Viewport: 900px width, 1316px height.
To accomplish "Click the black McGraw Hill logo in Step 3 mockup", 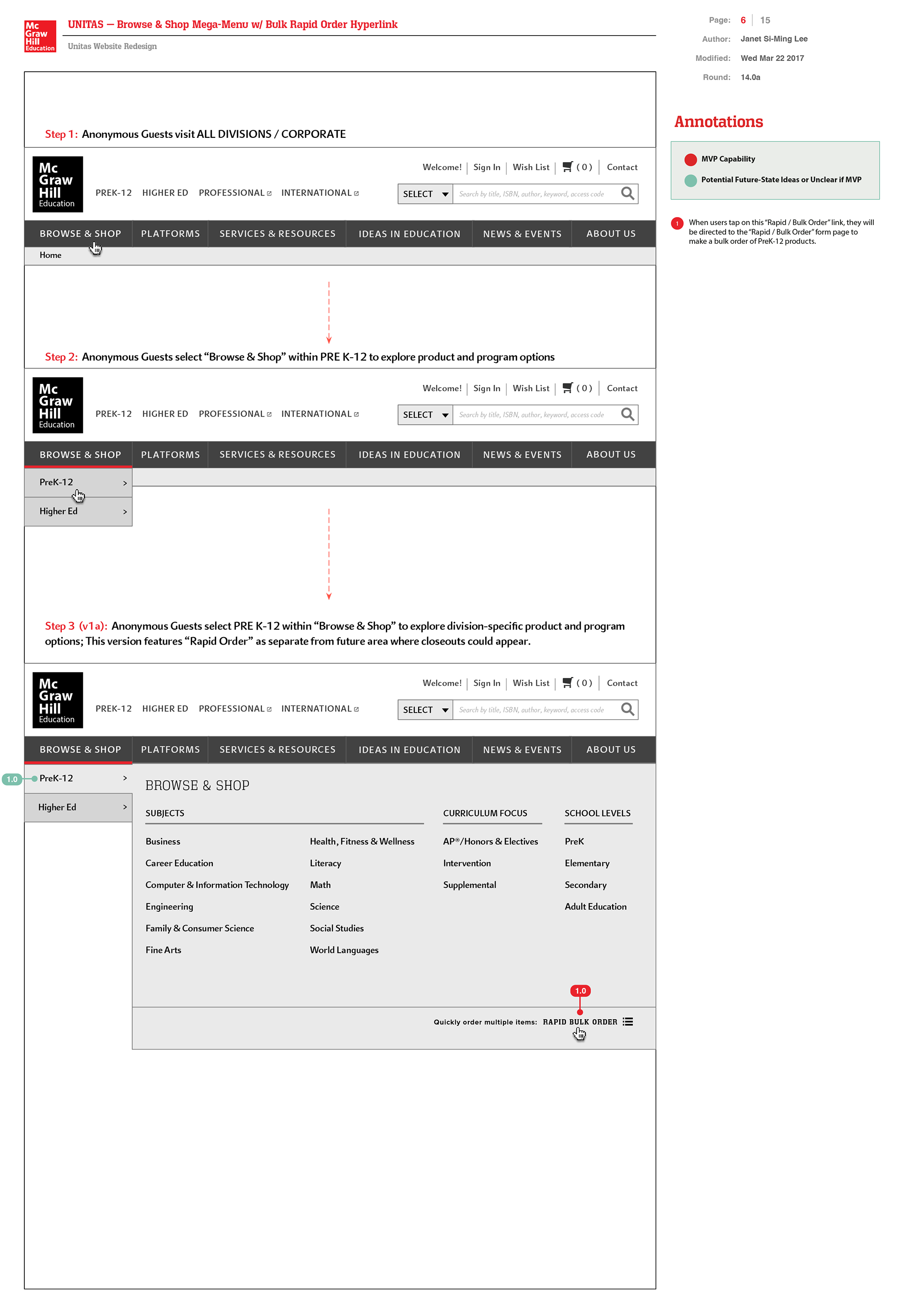I will coord(58,700).
